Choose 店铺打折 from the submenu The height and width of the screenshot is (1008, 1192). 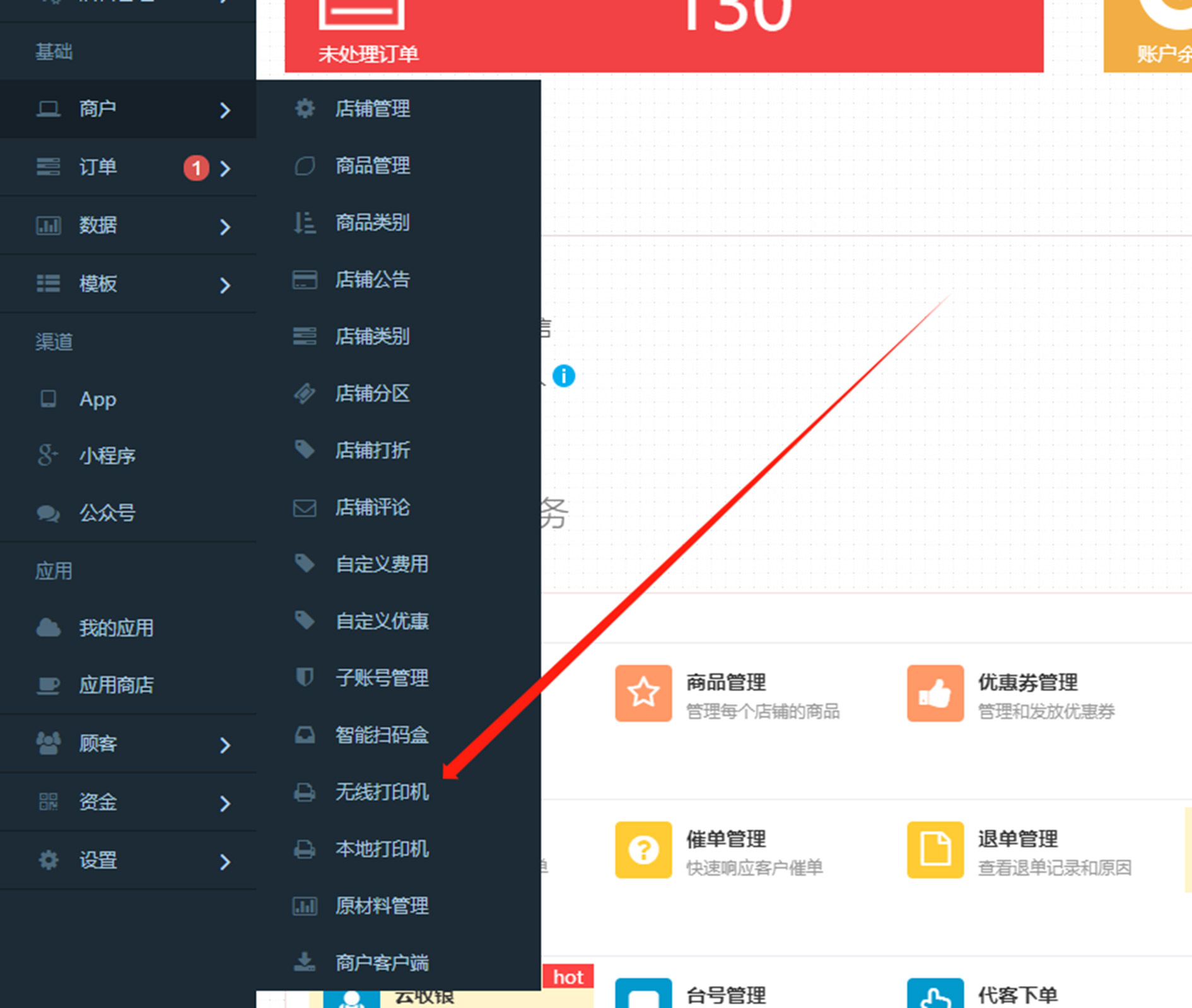(x=372, y=450)
